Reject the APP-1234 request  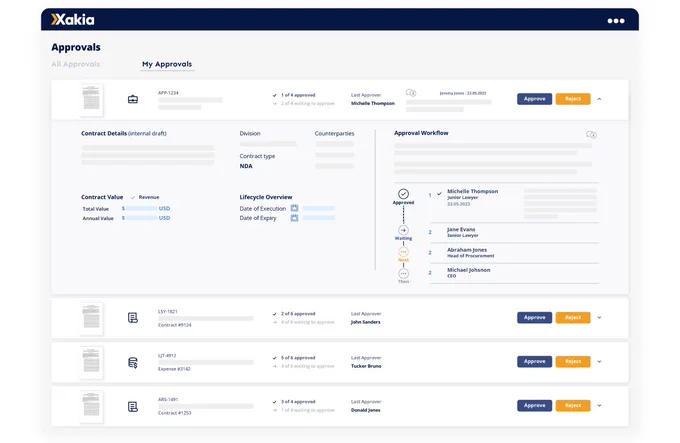pyautogui.click(x=573, y=99)
